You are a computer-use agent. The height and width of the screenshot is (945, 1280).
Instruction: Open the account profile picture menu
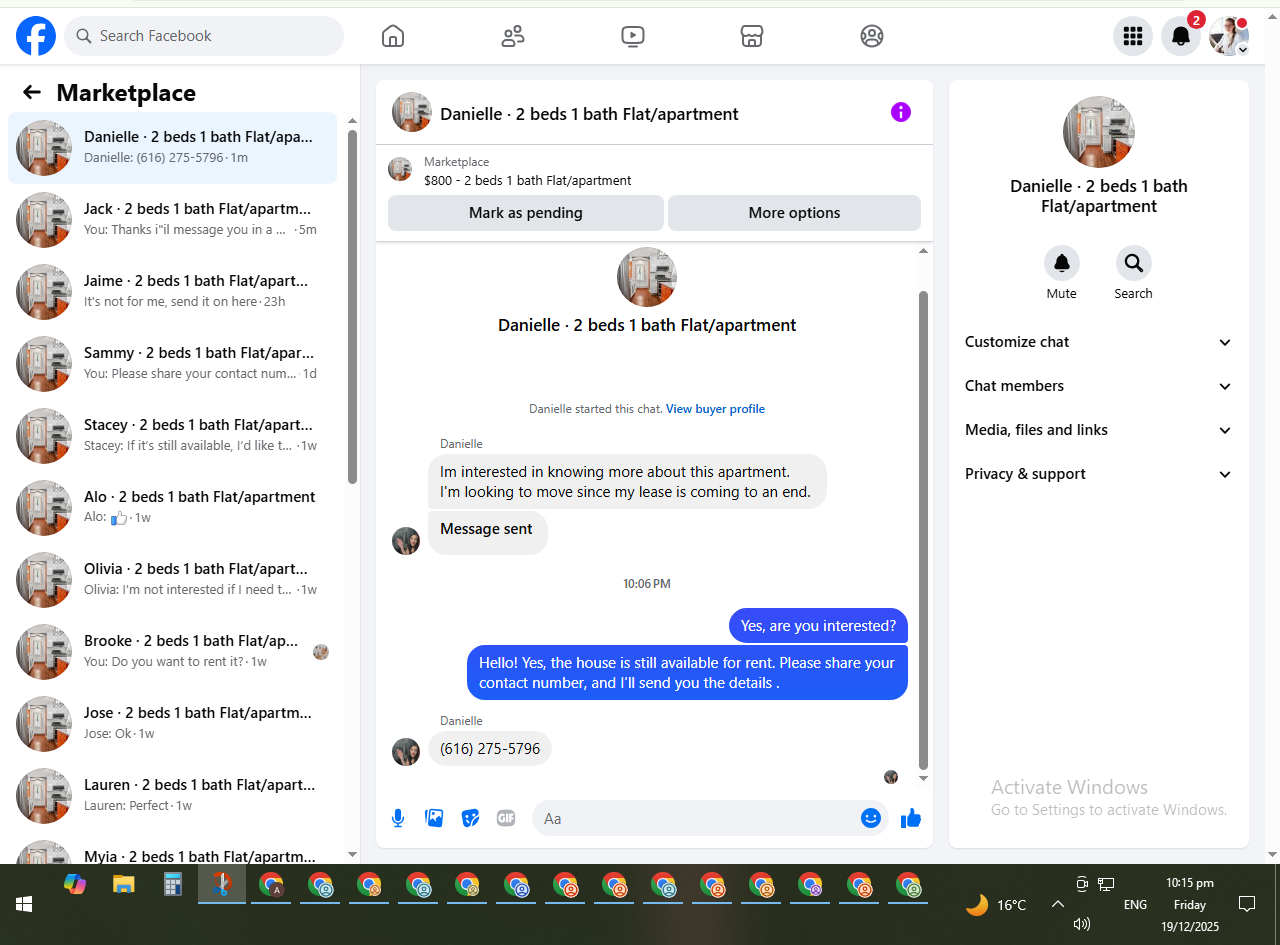click(1229, 36)
